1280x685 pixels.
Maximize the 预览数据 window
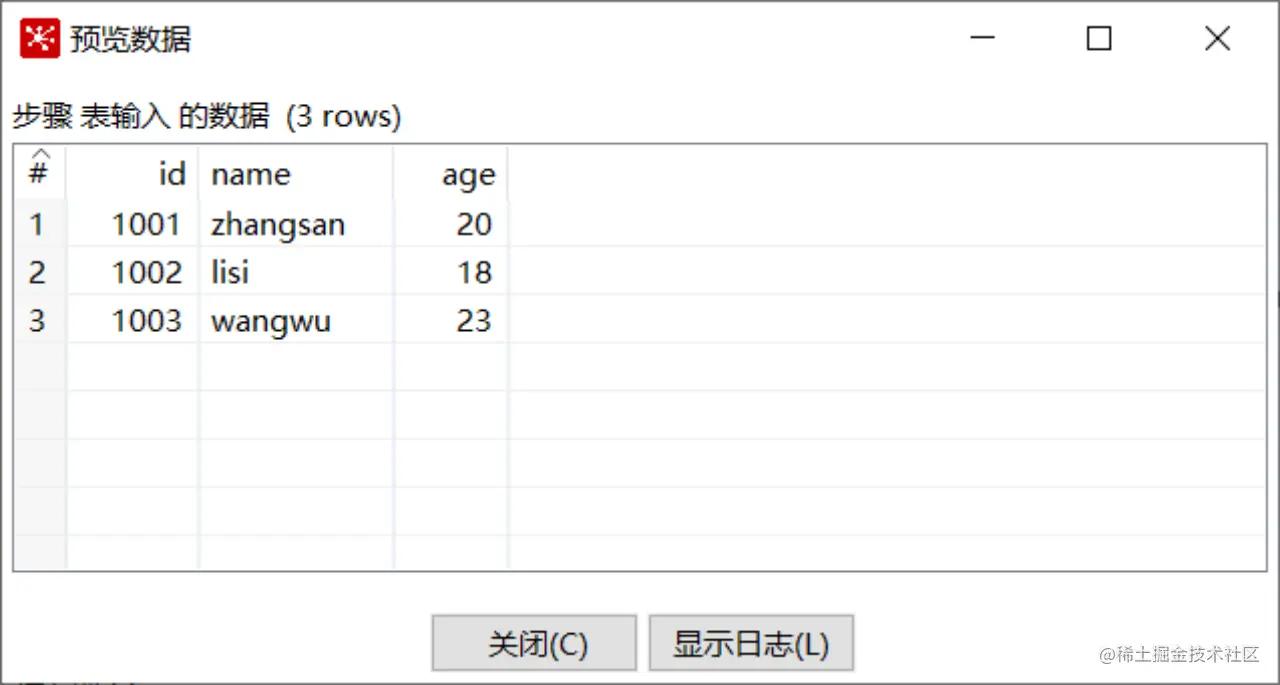point(1099,39)
